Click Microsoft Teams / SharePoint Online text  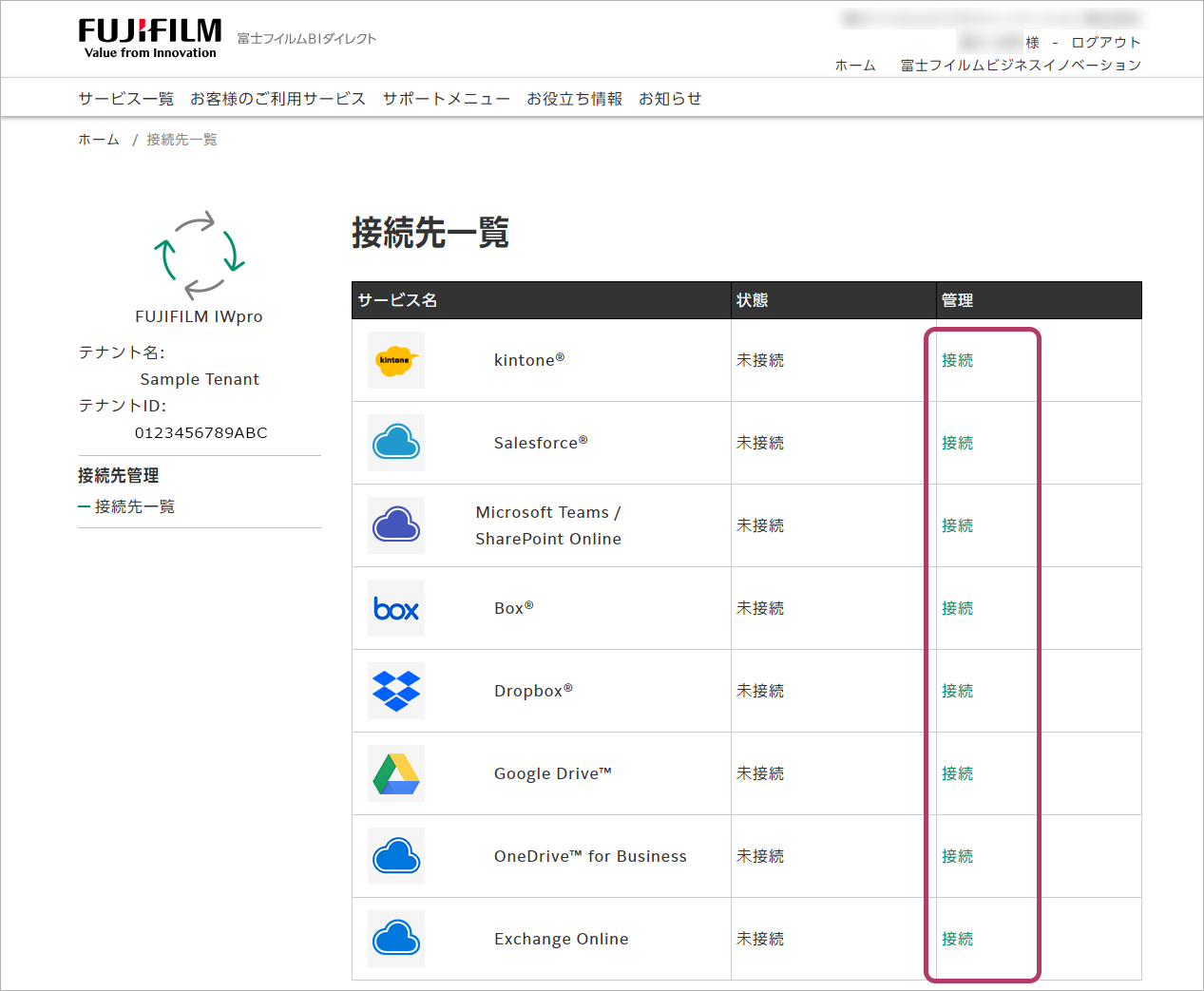(548, 525)
